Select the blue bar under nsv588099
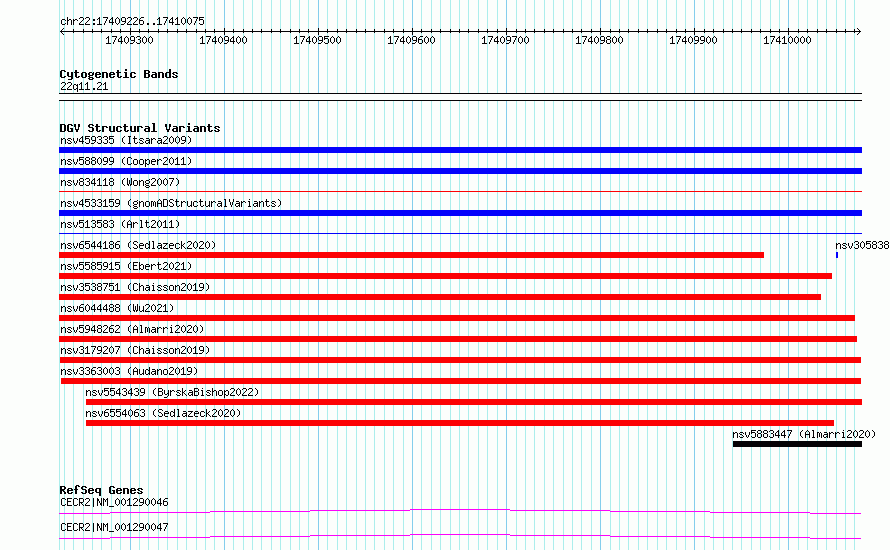Screen dimensions: 890x550 [460, 171]
